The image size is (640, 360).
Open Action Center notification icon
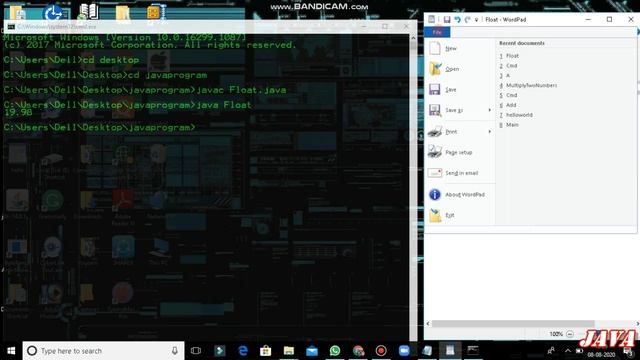629,351
